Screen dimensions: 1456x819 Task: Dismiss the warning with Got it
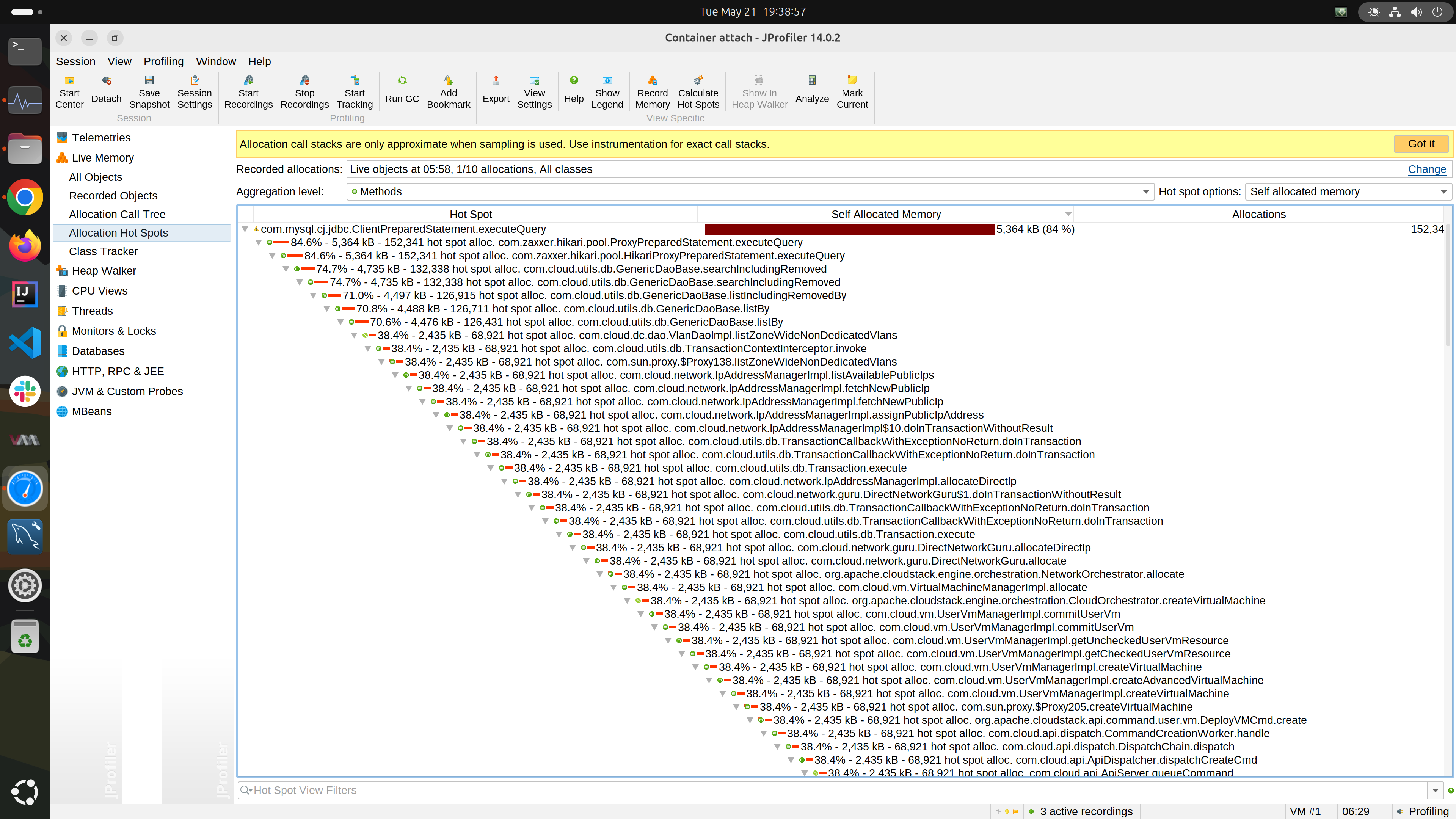pos(1420,144)
